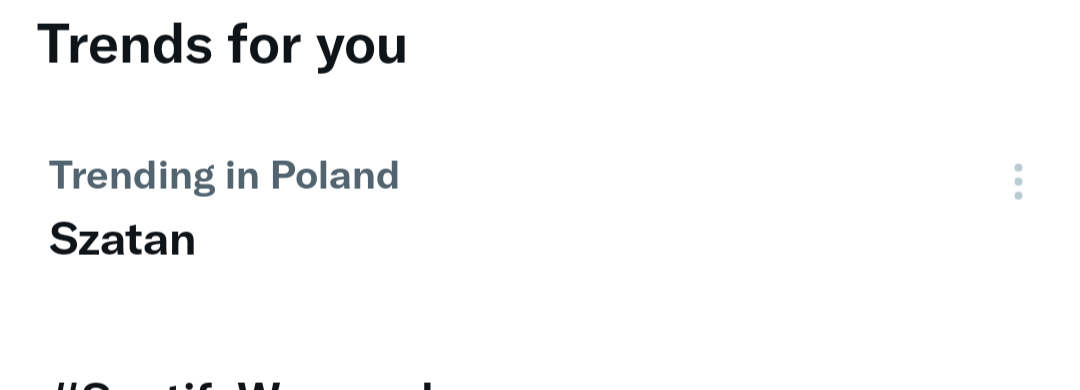Expand options for the Szatan trend
This screenshot has width=1080, height=390.
(1018, 182)
